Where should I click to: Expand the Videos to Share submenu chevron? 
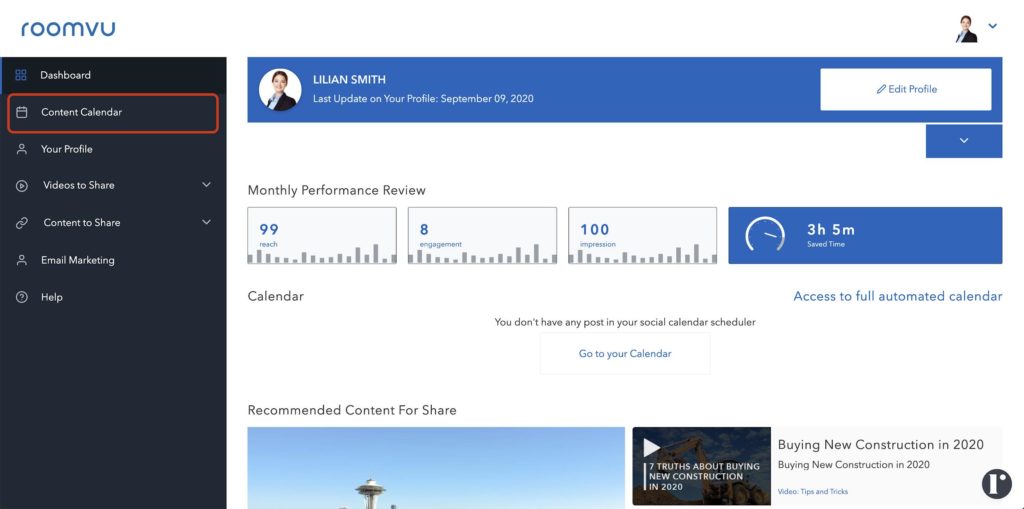pos(207,185)
